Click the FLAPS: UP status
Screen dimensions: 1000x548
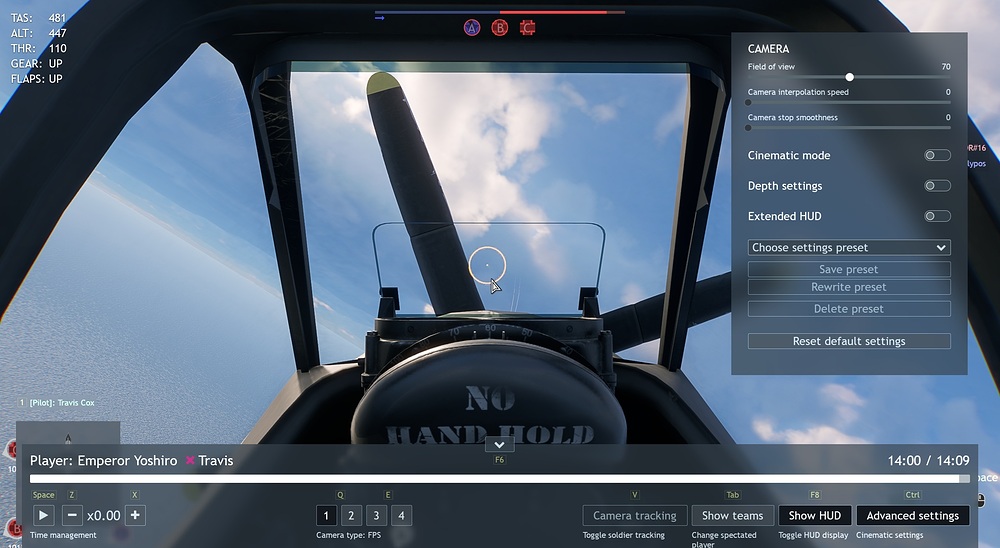tap(36, 79)
